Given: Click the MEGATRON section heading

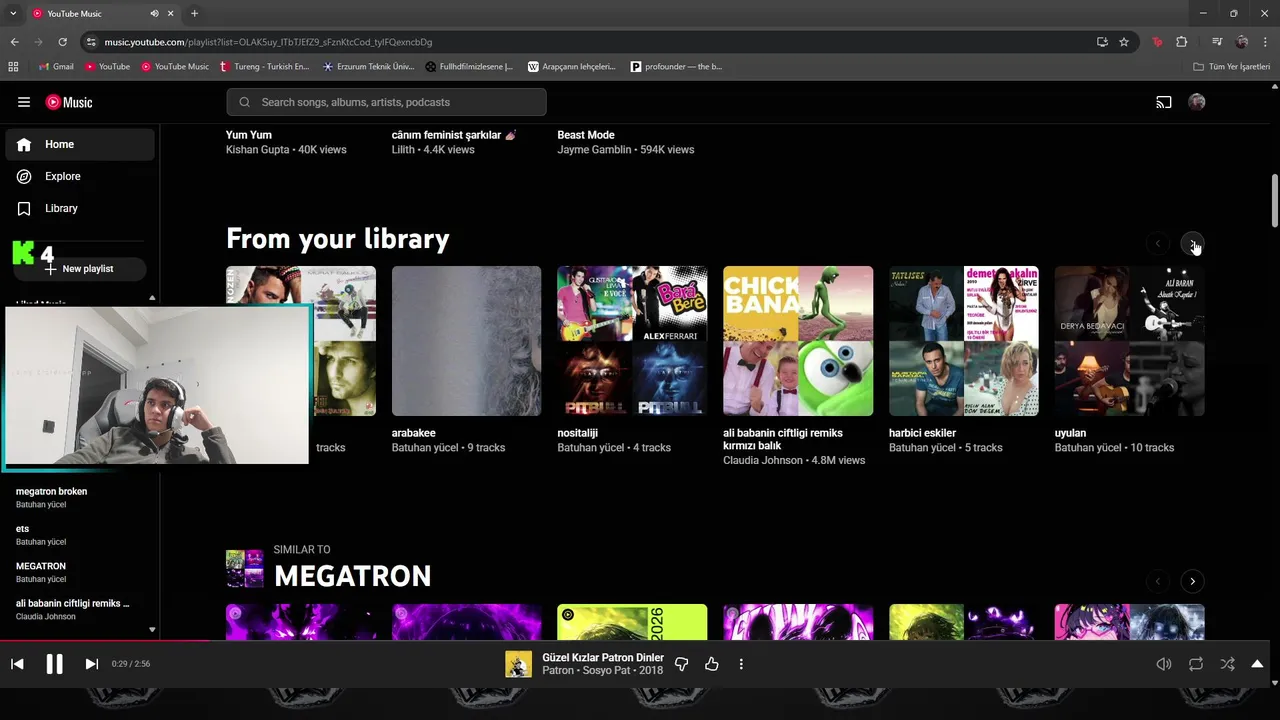Looking at the screenshot, I should click(352, 576).
